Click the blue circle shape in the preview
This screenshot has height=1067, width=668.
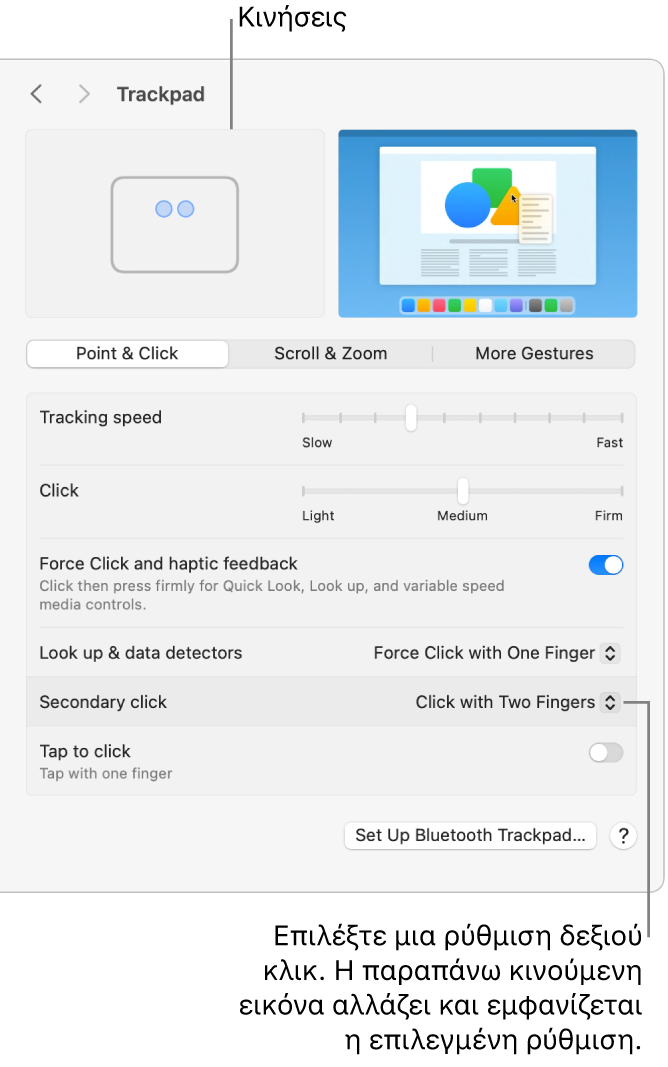click(x=467, y=205)
